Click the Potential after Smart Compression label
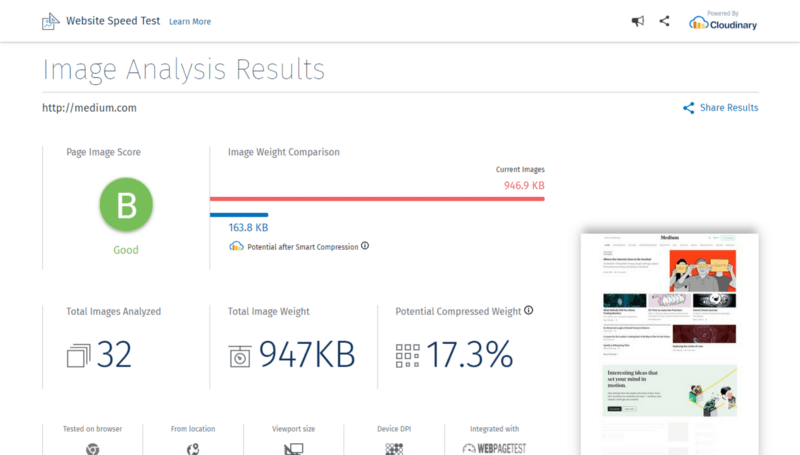The width and height of the screenshot is (800, 455). coord(303,247)
